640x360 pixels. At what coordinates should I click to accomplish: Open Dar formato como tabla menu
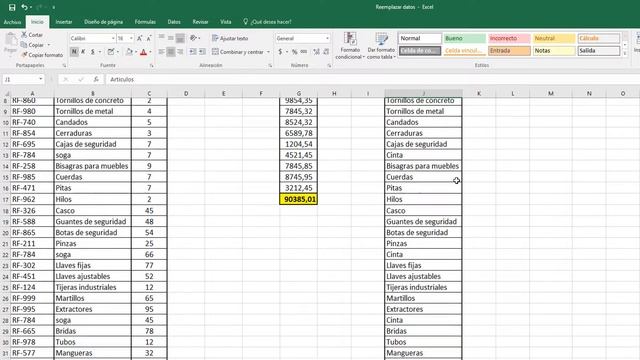381,46
